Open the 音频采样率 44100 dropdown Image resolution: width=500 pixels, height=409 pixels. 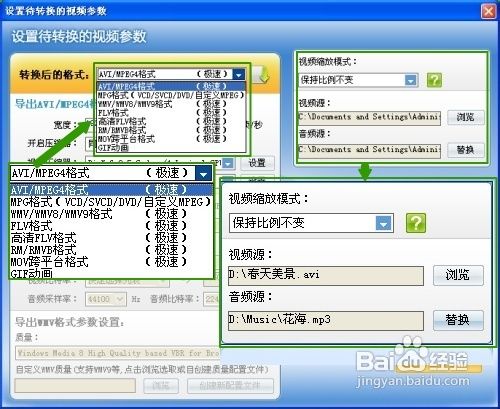(x=120, y=299)
